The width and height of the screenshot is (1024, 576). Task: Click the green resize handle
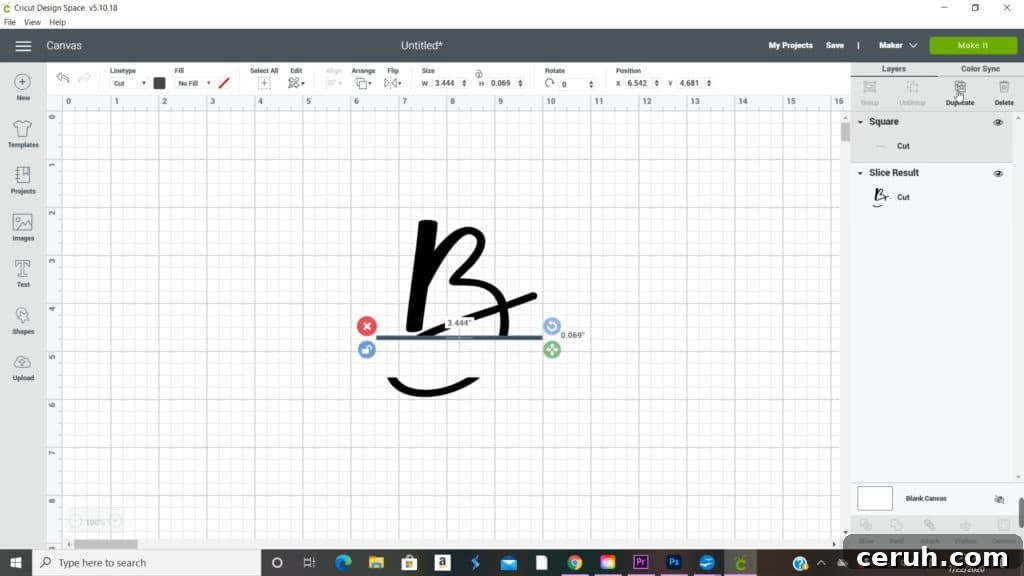point(552,350)
